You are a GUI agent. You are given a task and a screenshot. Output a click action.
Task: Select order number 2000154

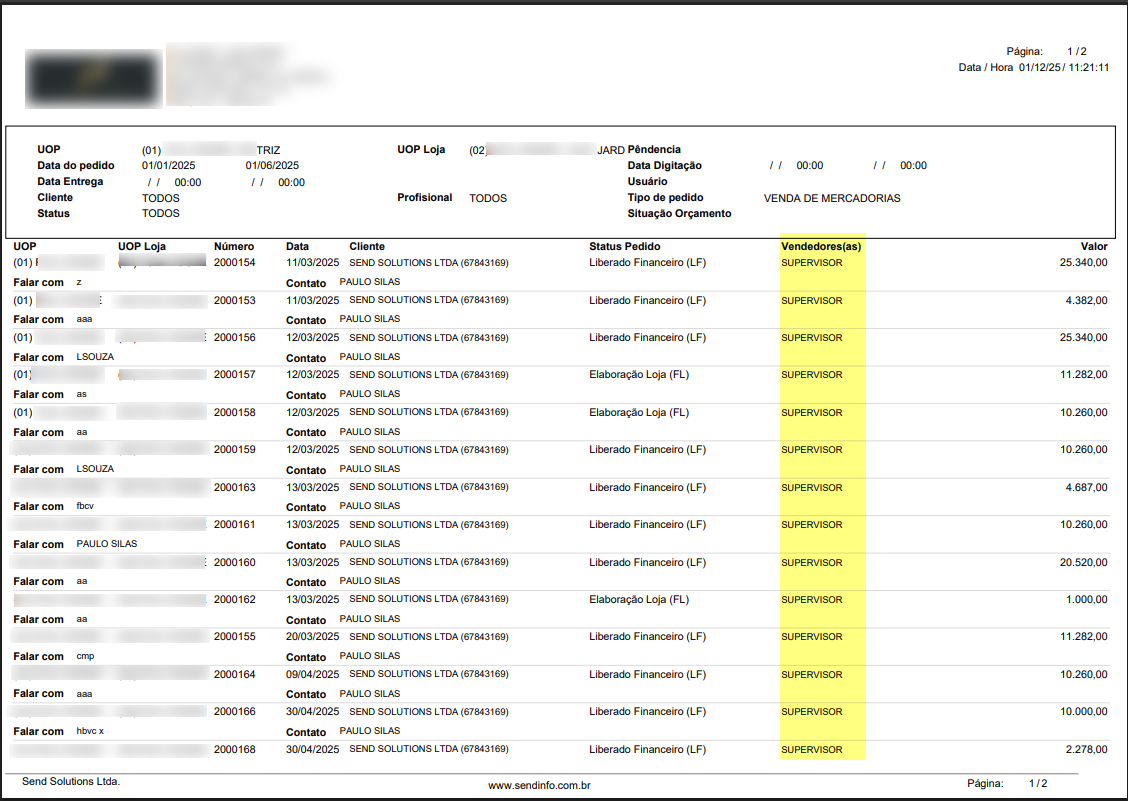point(235,263)
